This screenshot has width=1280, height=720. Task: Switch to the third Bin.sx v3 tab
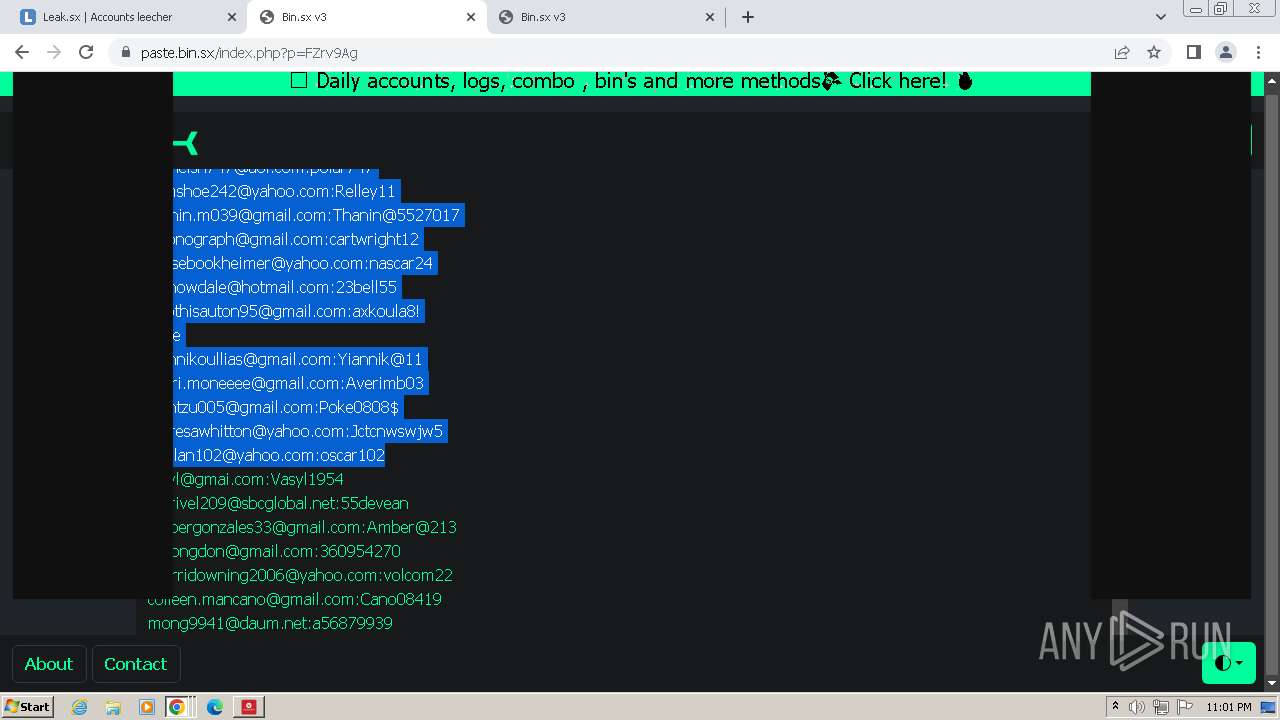(x=606, y=17)
